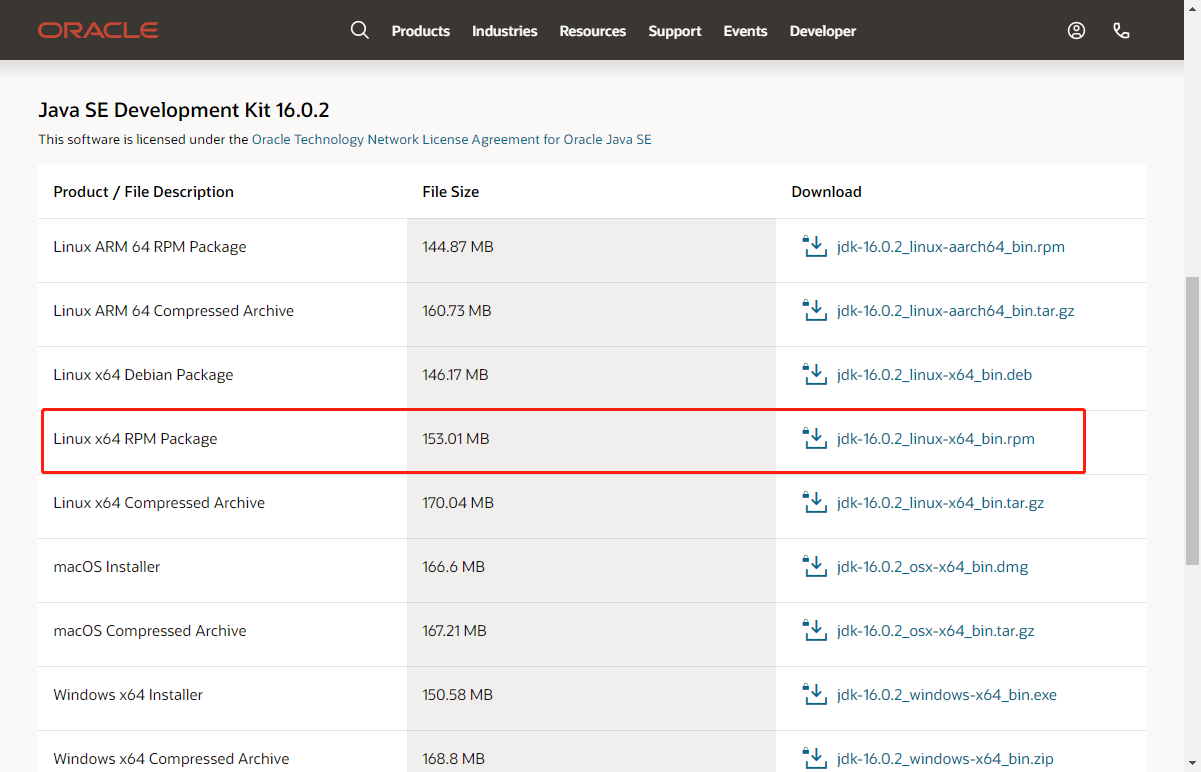Click download icon for windows-x64_bin.zip
This screenshot has width=1201, height=772.
814,758
